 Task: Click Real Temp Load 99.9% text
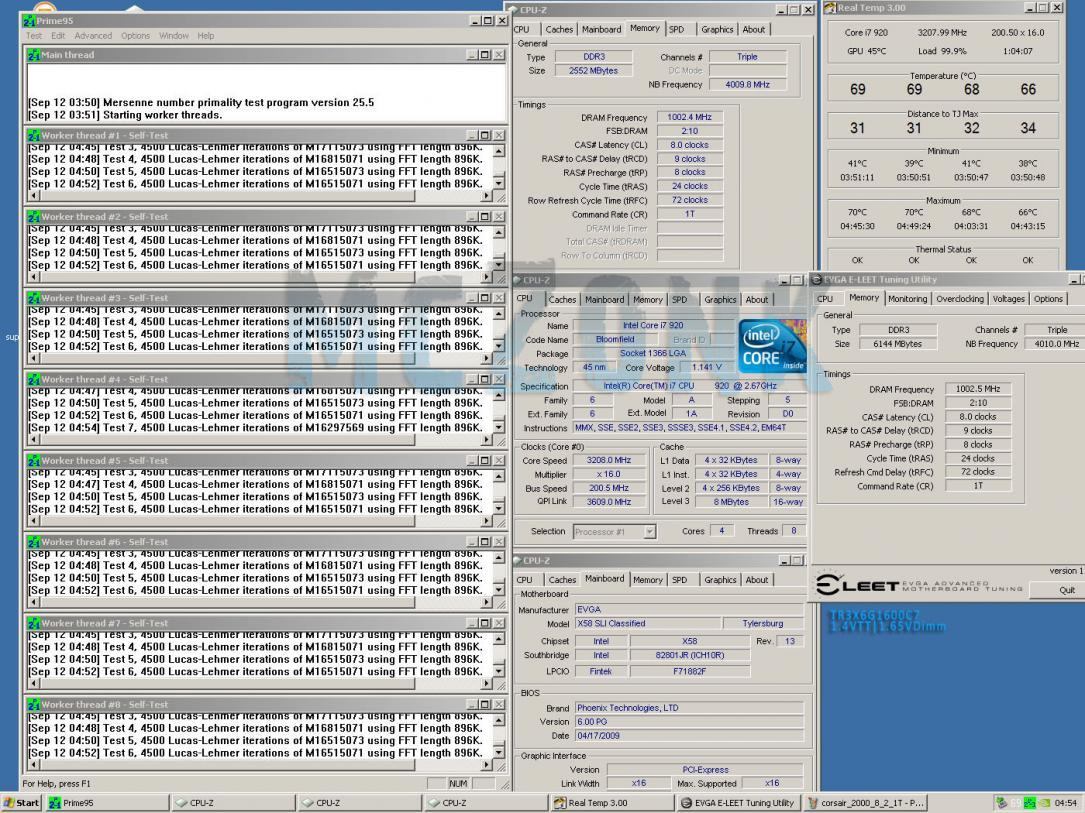coord(942,51)
